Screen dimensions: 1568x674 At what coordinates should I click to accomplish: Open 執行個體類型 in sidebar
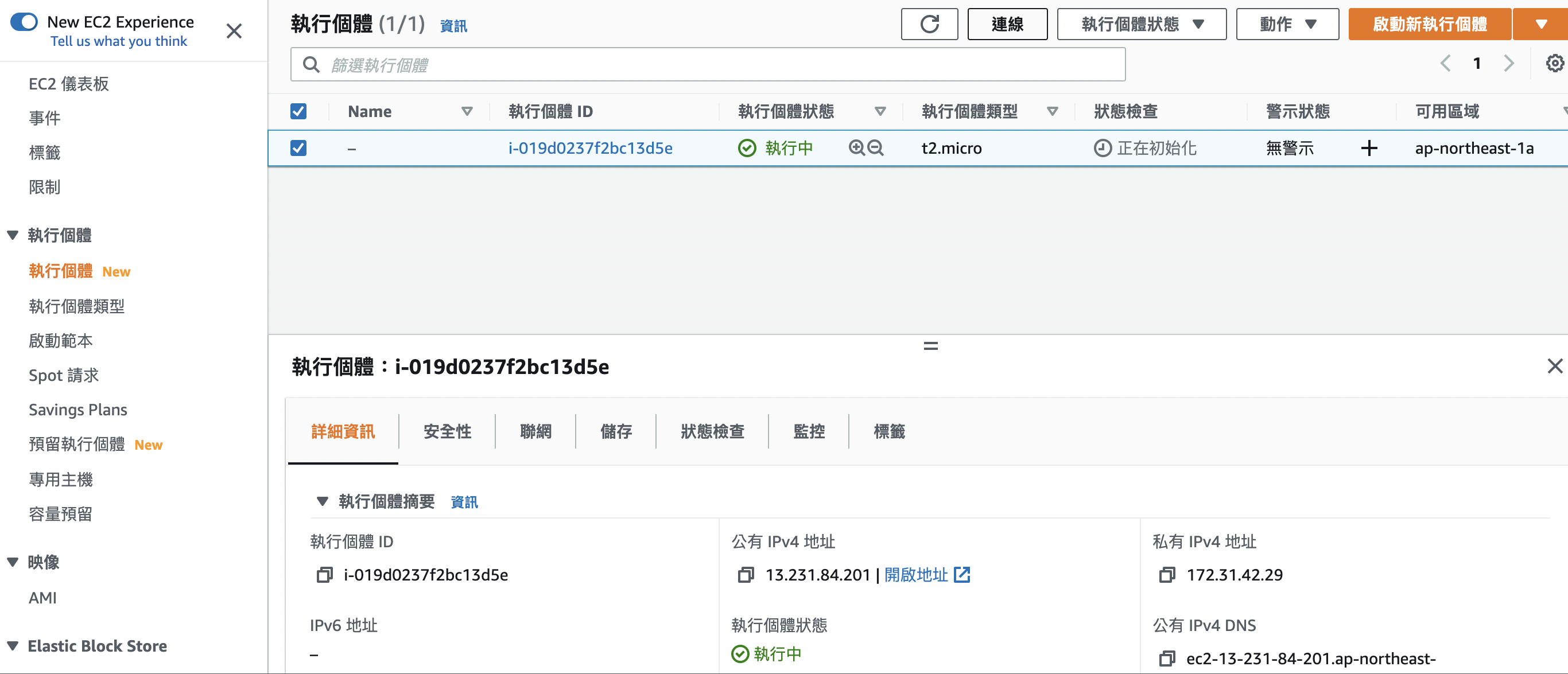click(x=77, y=306)
